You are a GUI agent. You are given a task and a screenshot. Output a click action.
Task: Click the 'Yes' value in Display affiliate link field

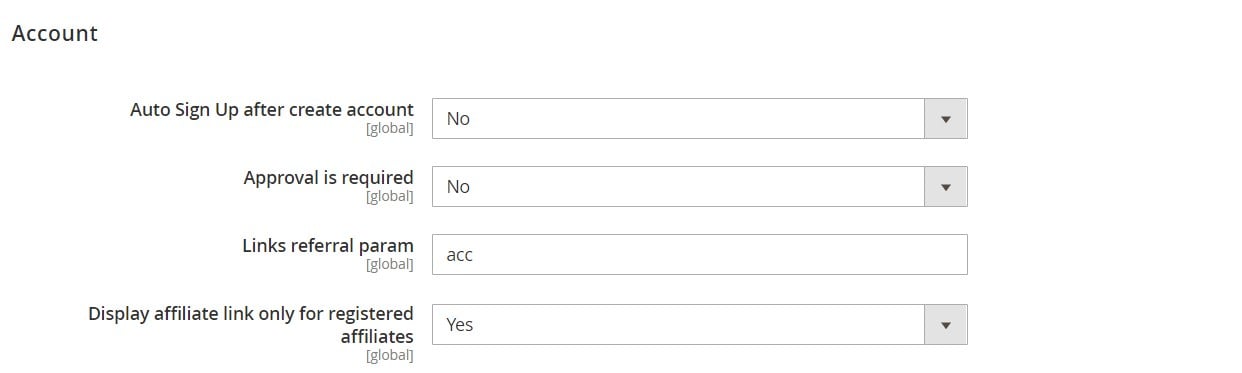point(460,325)
